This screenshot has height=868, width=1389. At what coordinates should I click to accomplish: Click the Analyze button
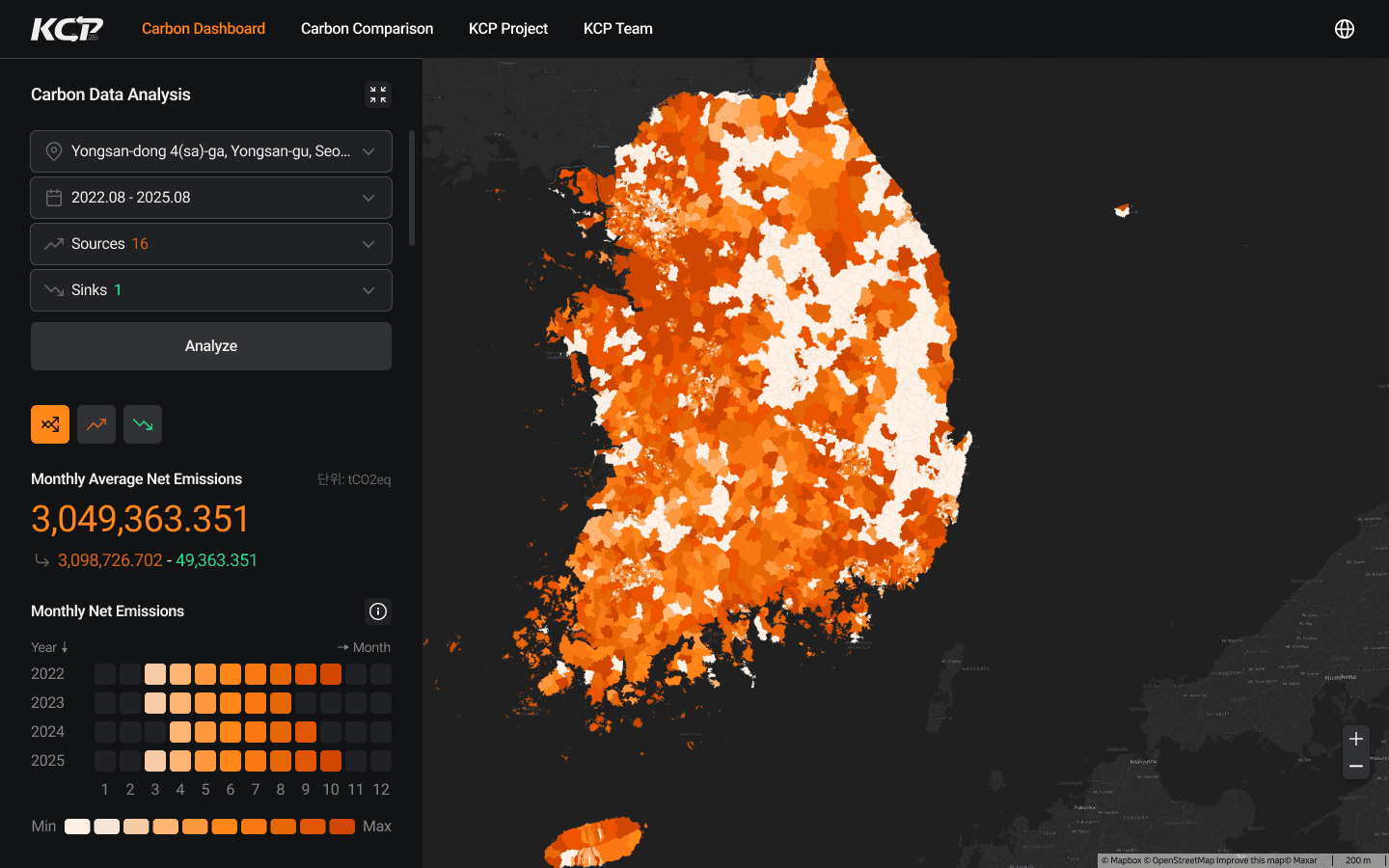coord(211,346)
